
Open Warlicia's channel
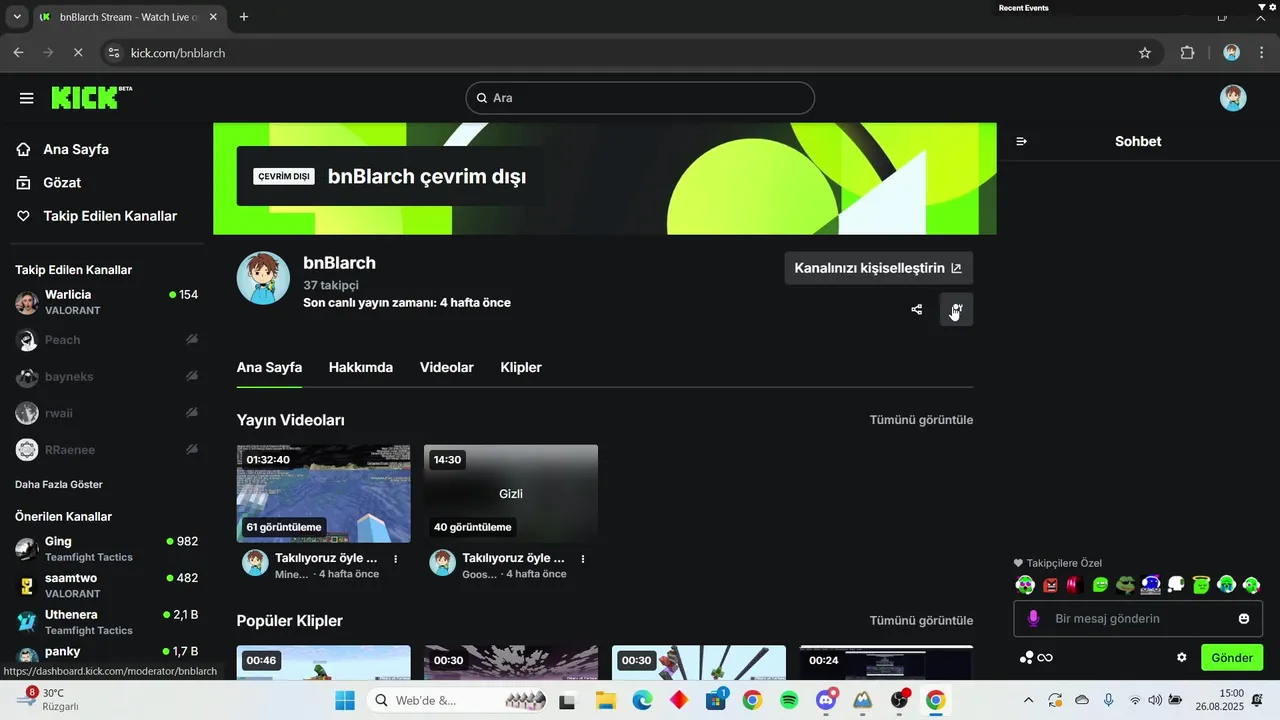click(106, 302)
